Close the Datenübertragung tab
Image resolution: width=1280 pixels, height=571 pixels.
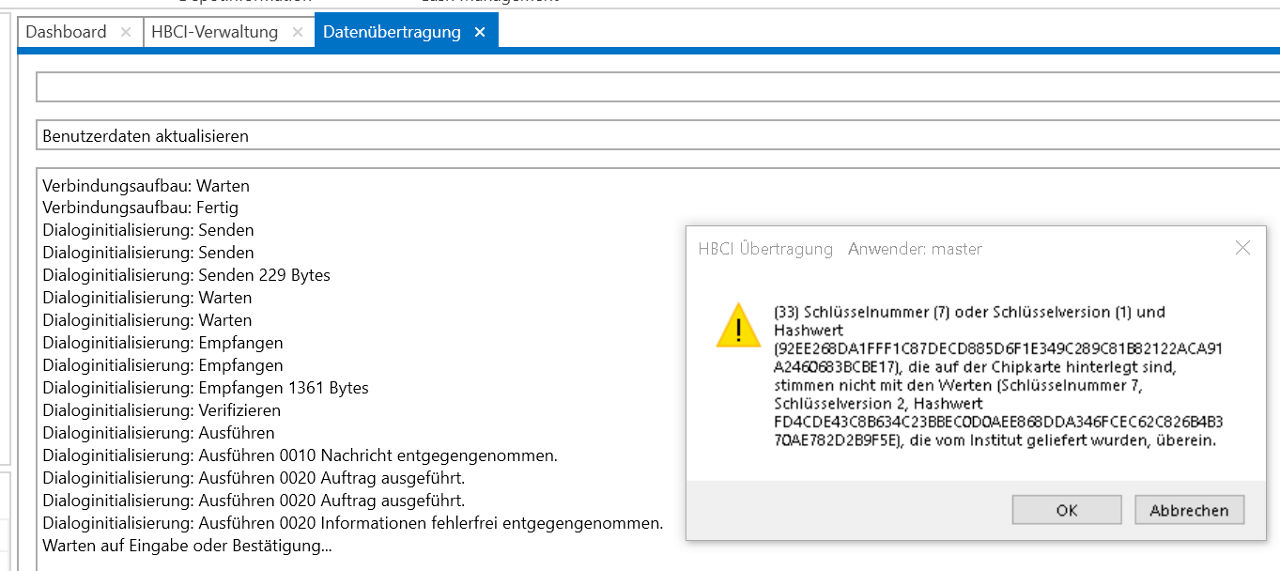(480, 32)
